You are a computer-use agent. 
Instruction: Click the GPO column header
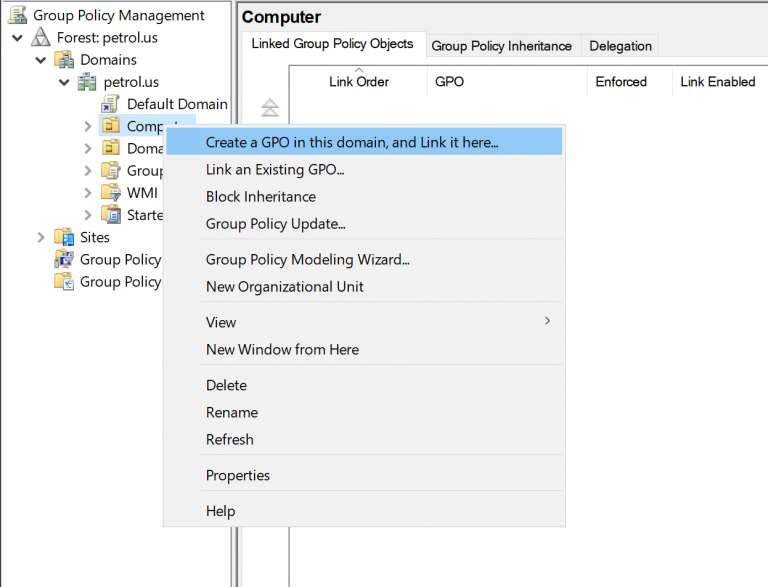click(507, 81)
